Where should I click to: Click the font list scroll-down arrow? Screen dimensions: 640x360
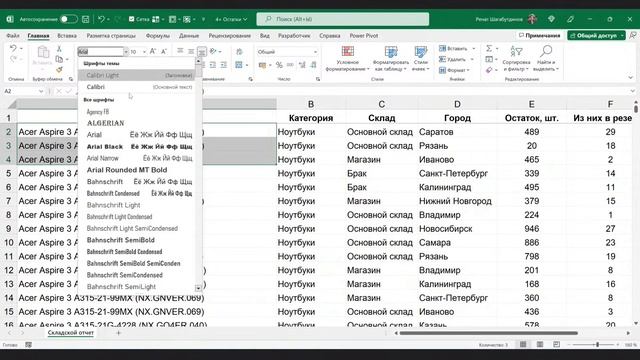(x=198, y=288)
